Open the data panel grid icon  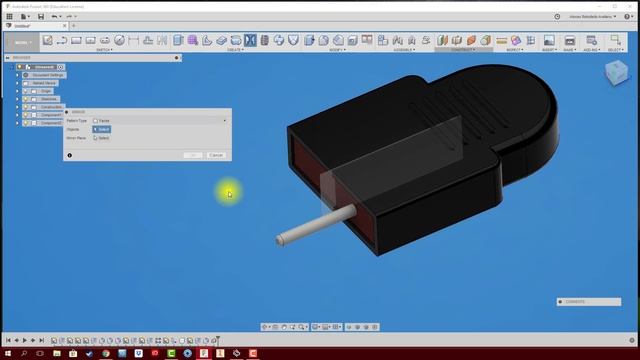[x=9, y=17]
